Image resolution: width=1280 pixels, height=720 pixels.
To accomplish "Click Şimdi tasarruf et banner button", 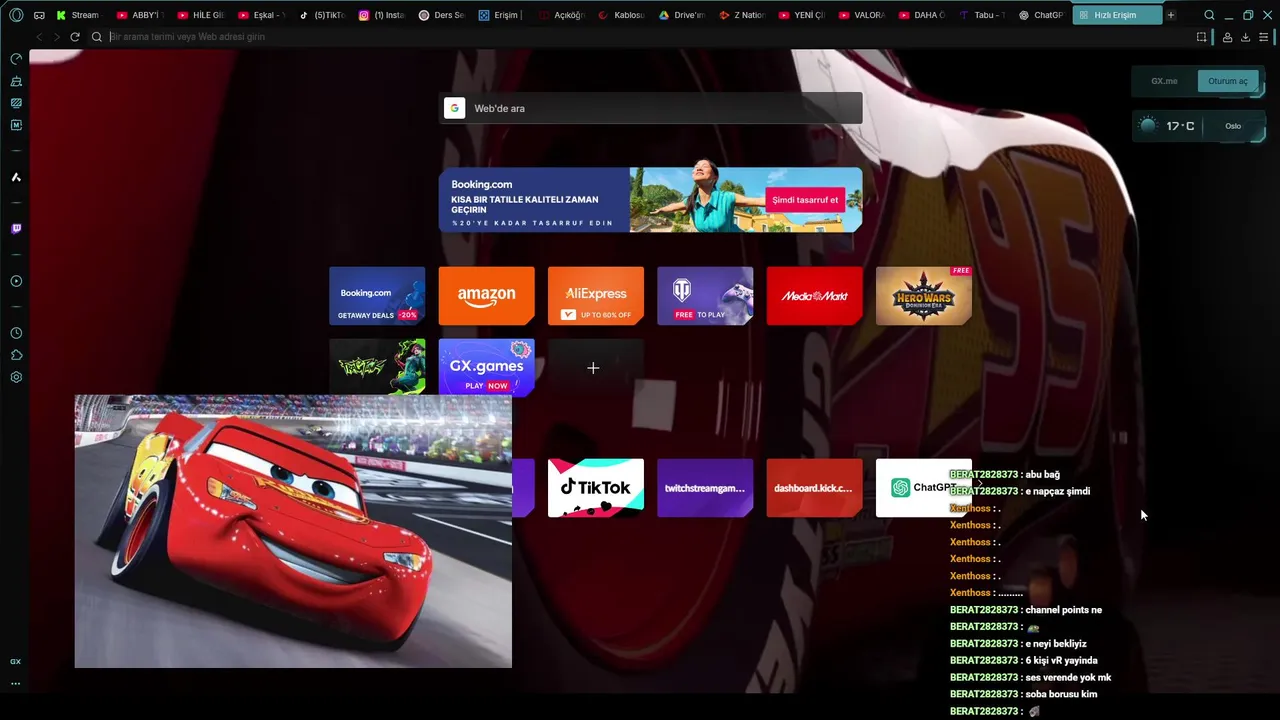I will [x=805, y=200].
